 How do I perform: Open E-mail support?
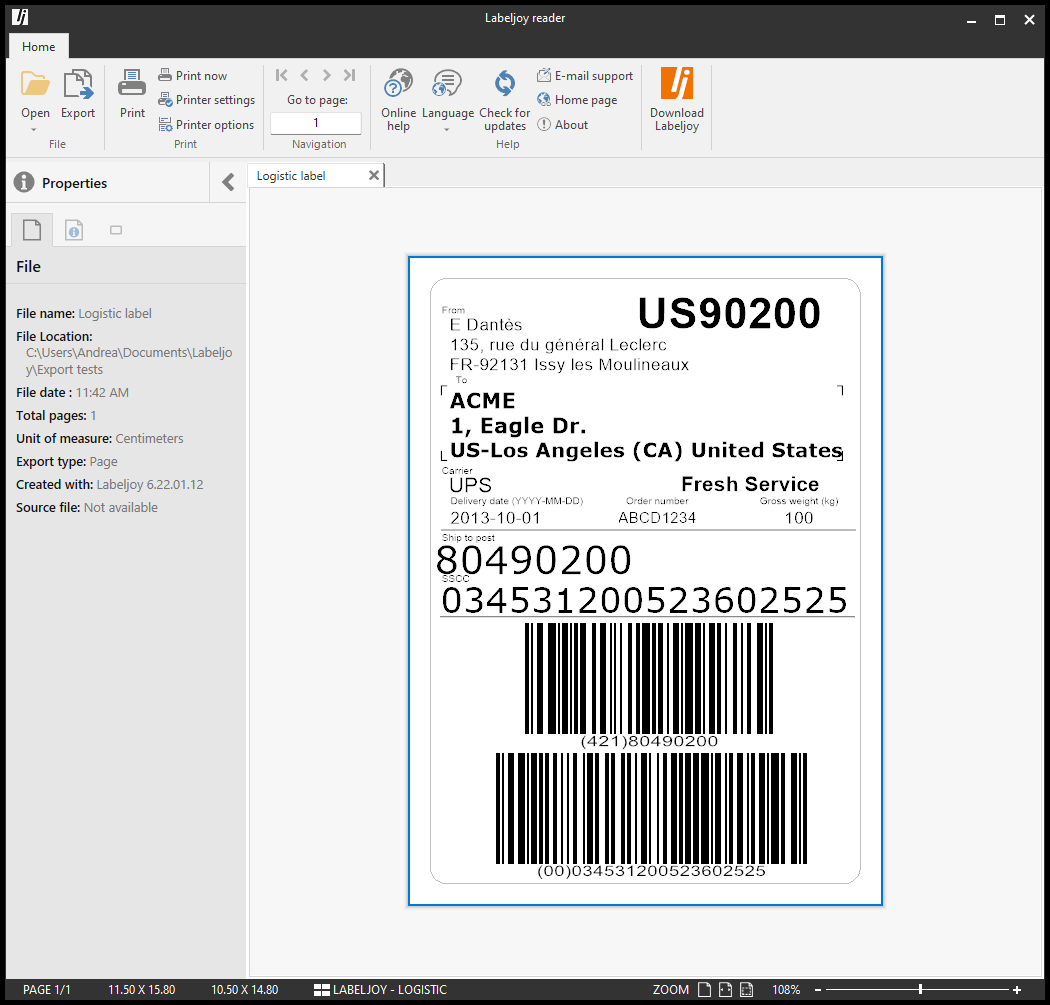pos(585,76)
